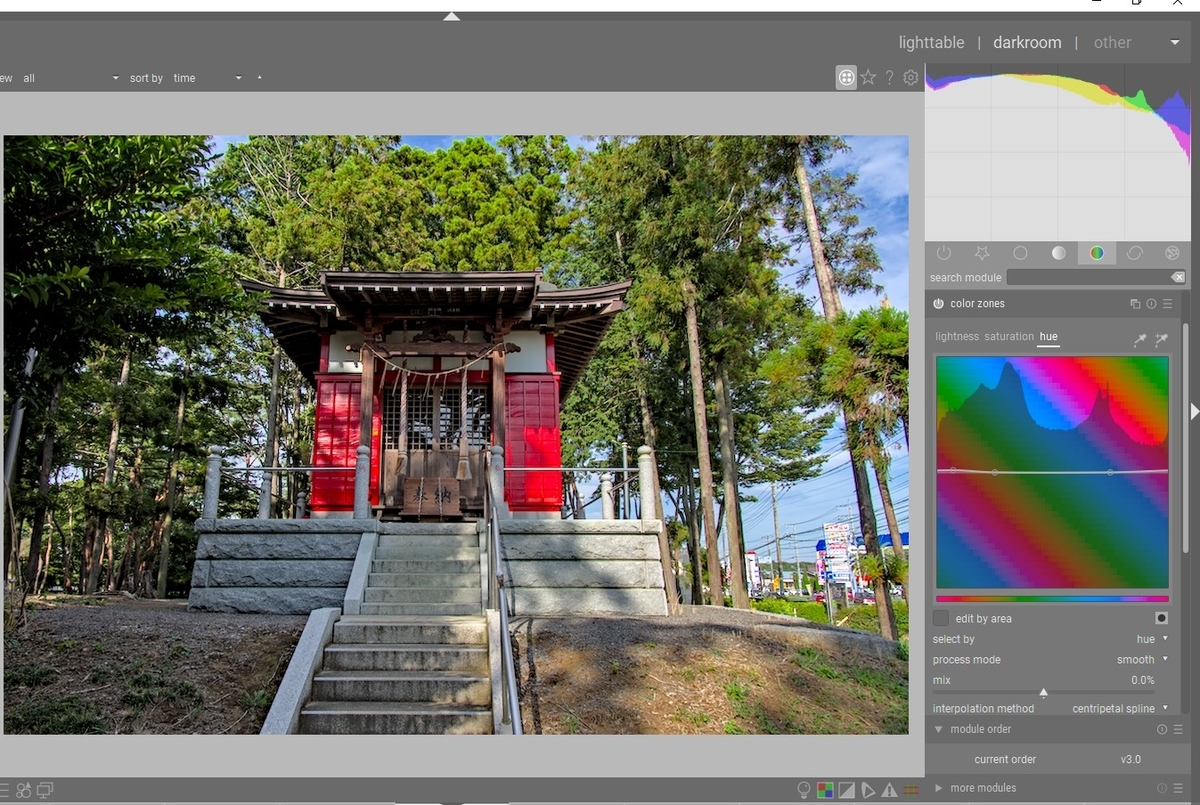Toggle the color zones module on/off
Screen dimensions: 1200x805
pos(938,304)
